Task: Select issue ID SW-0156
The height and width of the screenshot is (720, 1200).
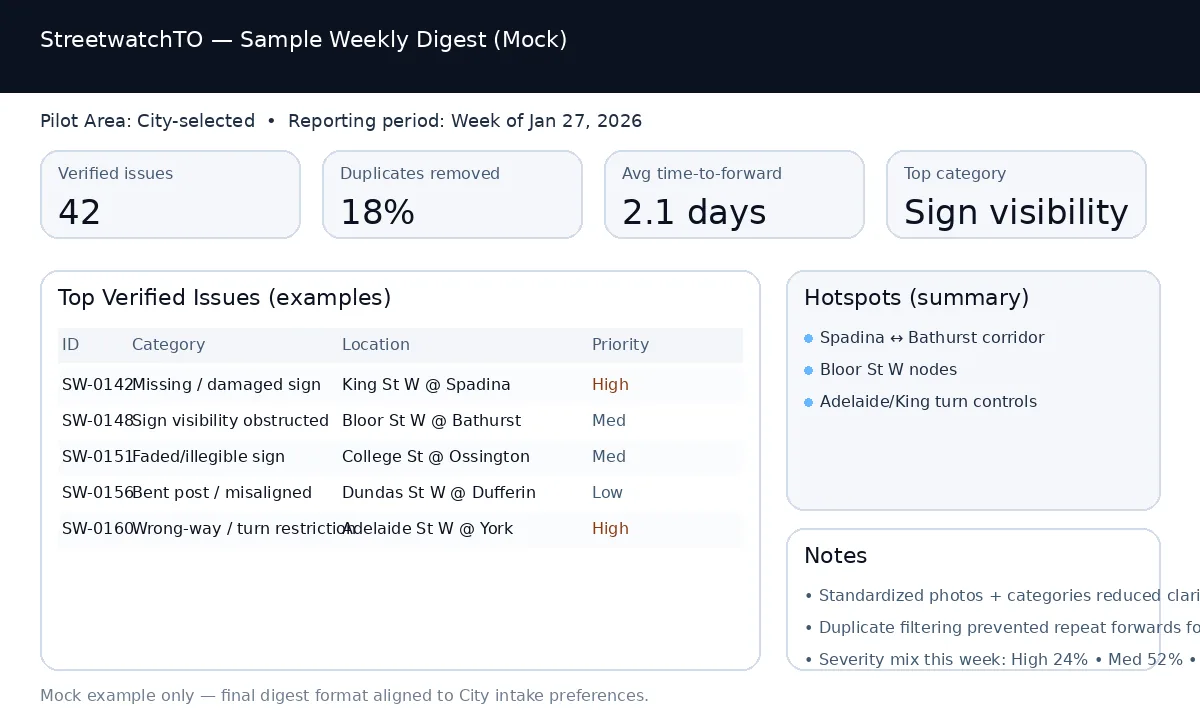Action: pyautogui.click(x=97, y=492)
